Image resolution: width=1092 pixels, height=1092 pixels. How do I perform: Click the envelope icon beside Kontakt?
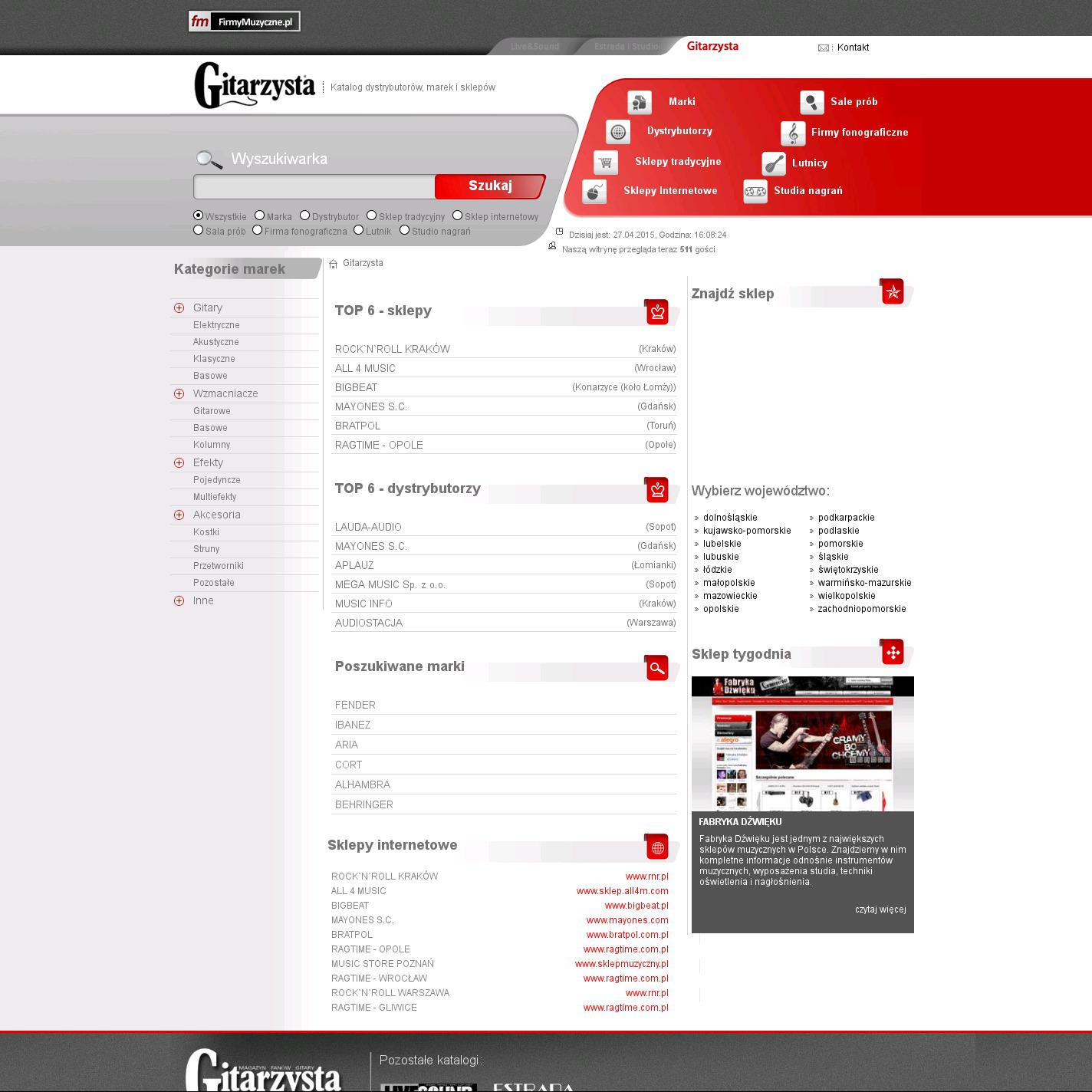824,48
